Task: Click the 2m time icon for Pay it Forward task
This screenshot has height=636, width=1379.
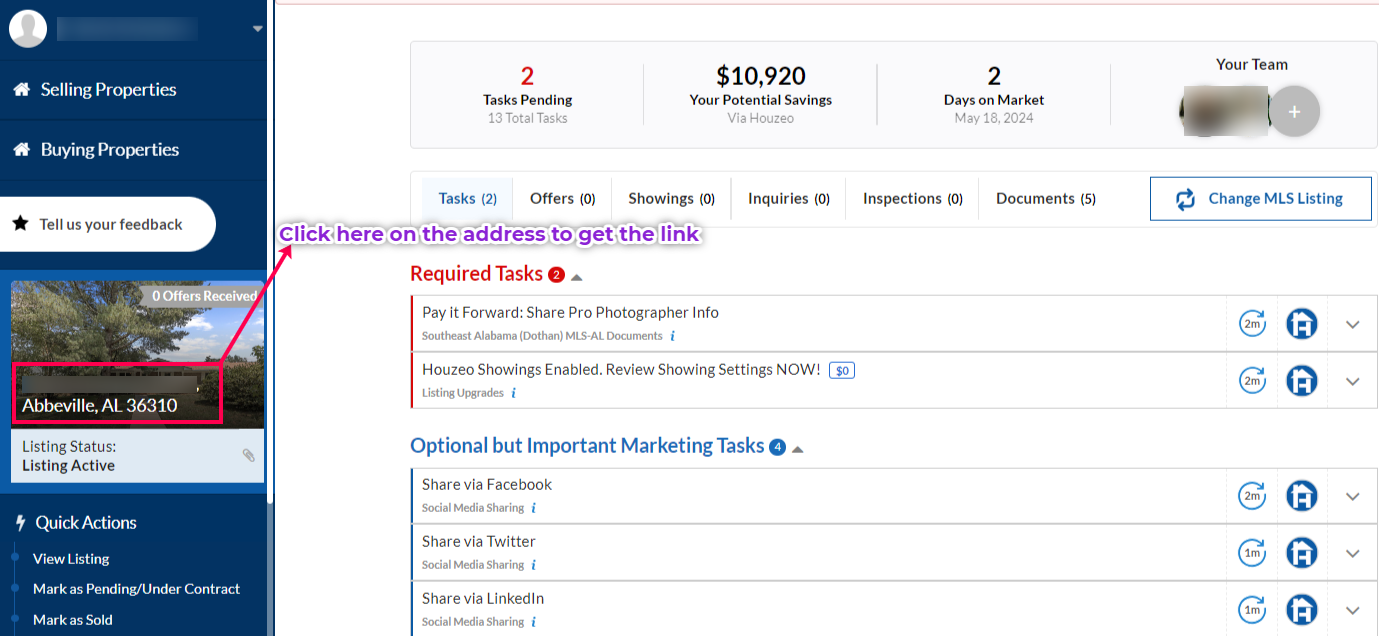Action: tap(1252, 324)
